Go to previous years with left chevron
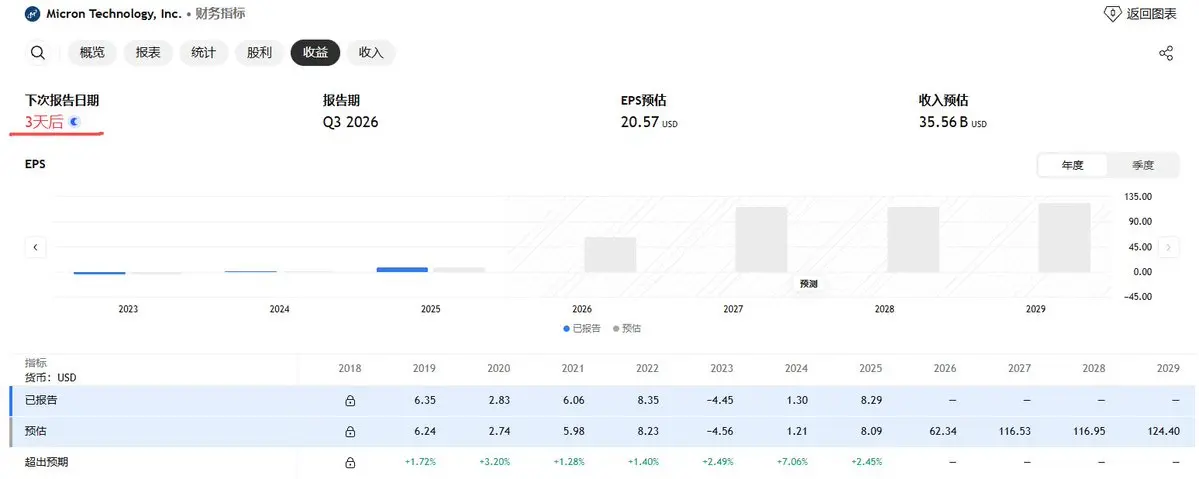Viewport: 1199px width, 479px height. [x=35, y=247]
